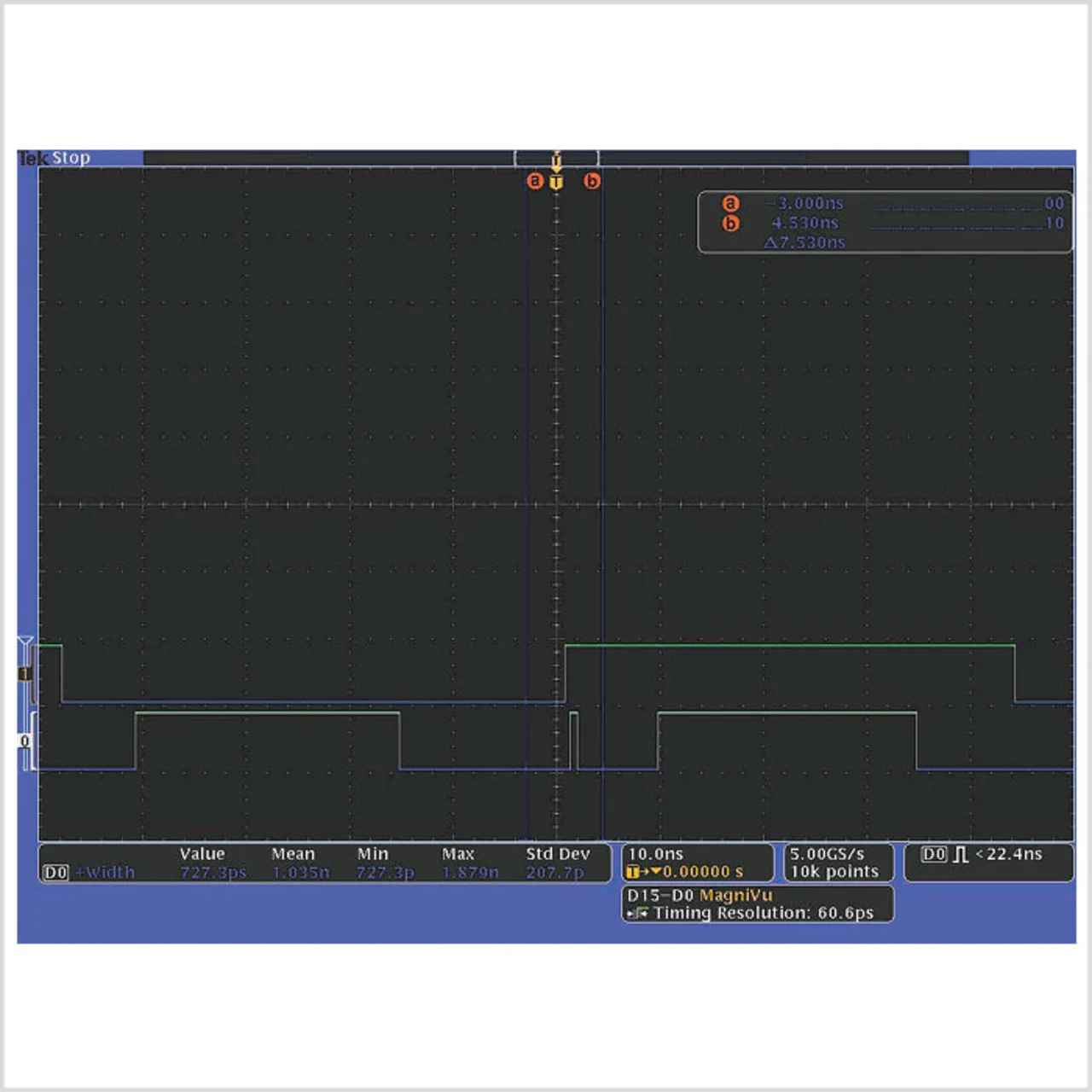Select the orange trigger position 'T' marker
This screenshot has height=1092, width=1092.
point(556,182)
